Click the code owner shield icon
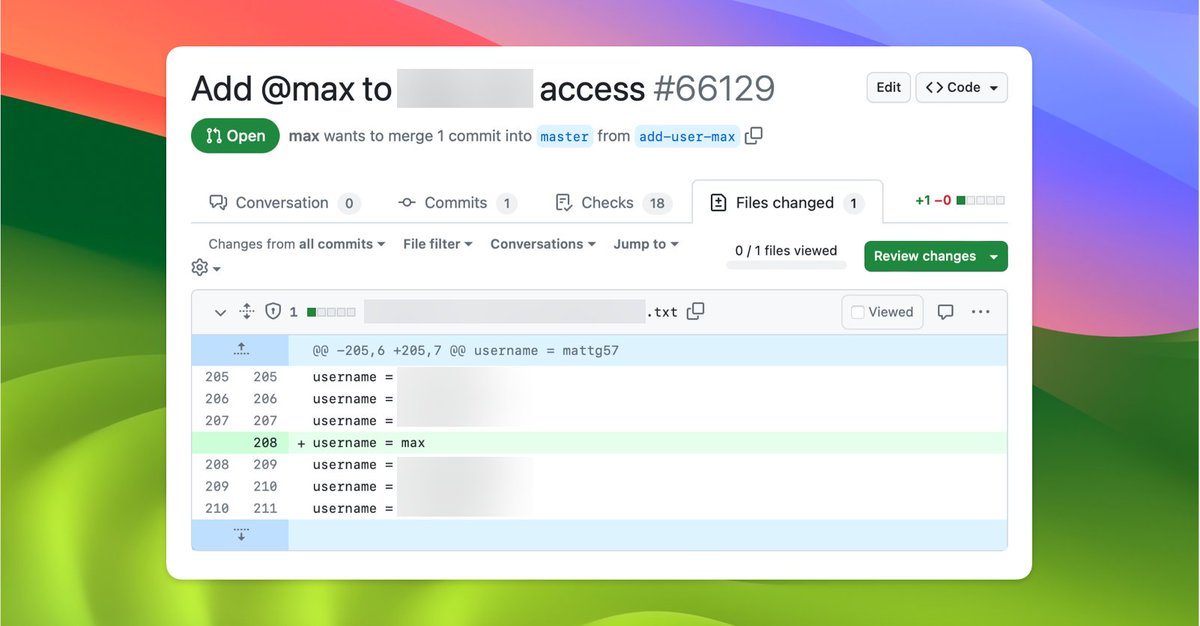 273,312
